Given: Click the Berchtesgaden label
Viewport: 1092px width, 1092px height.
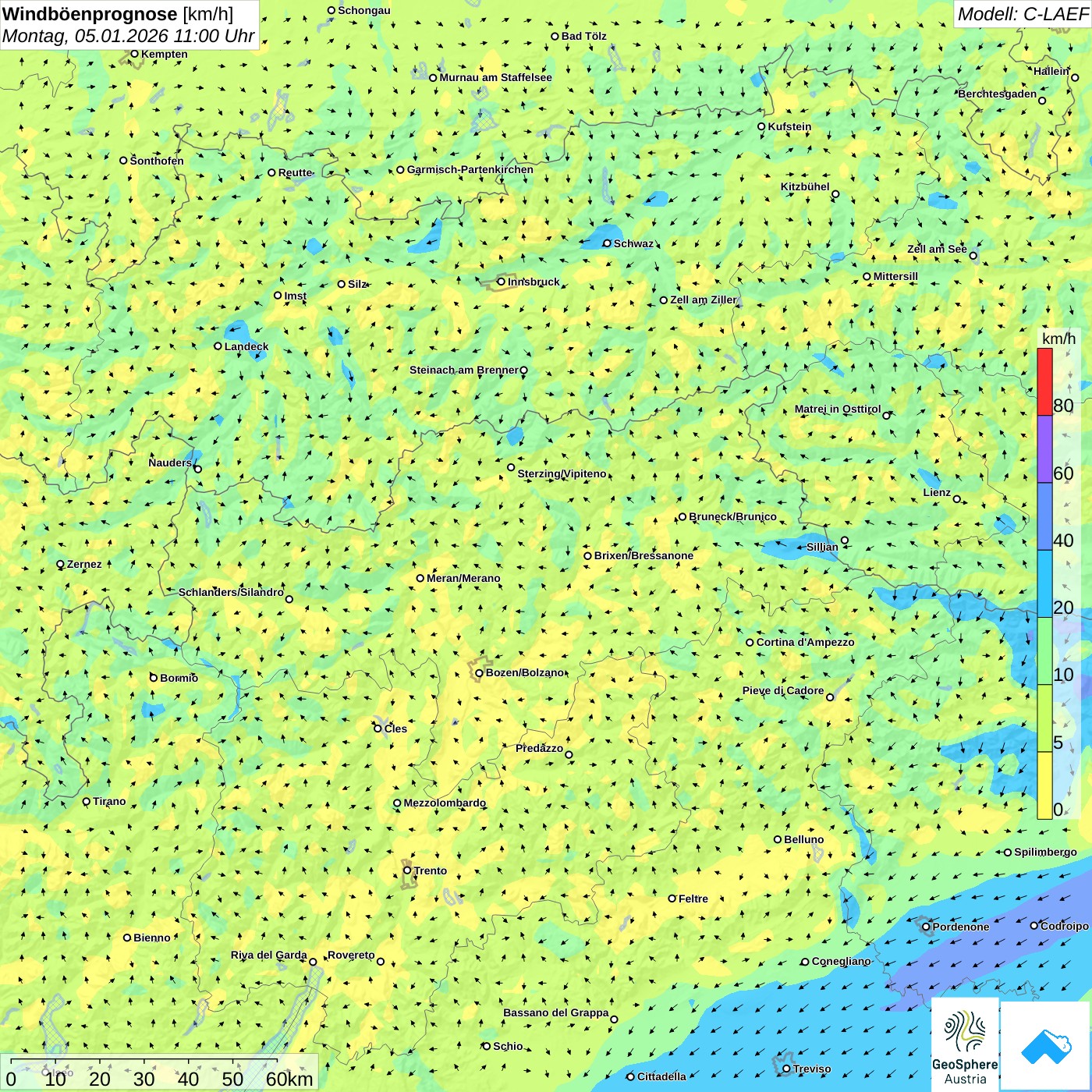Looking at the screenshot, I should [998, 94].
